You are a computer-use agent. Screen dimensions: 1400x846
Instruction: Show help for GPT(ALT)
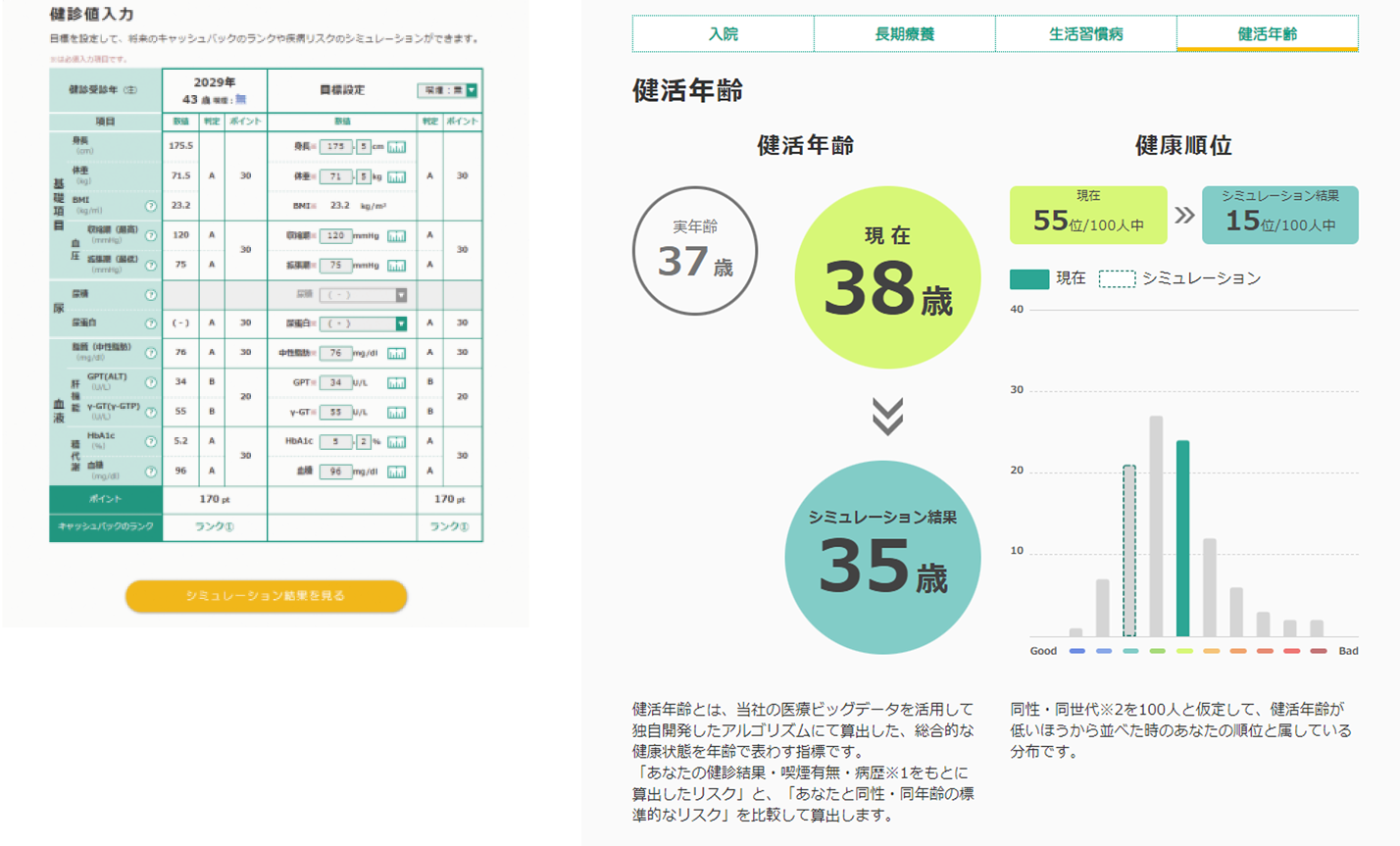pyautogui.click(x=151, y=382)
